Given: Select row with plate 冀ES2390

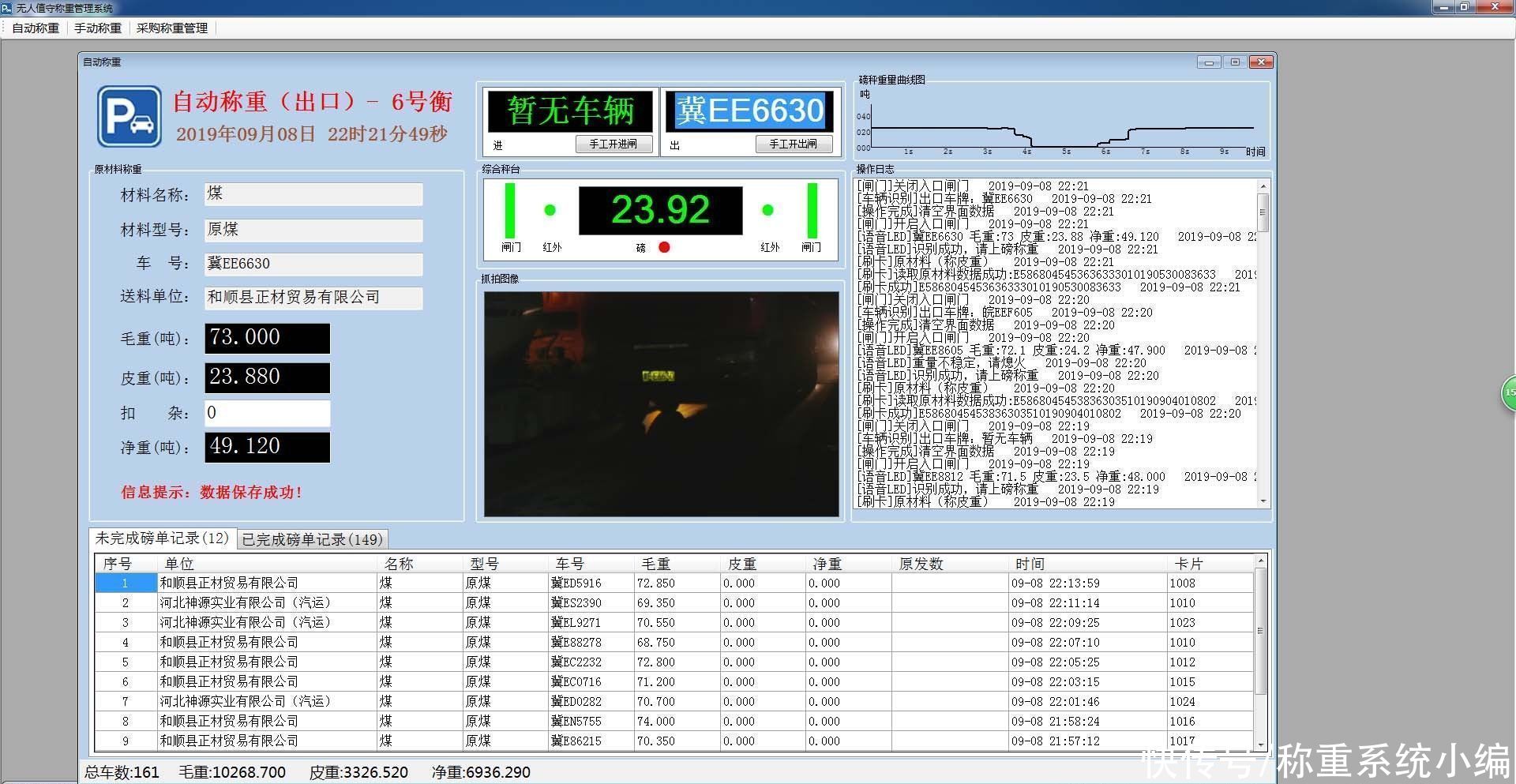Looking at the screenshot, I should [674, 603].
